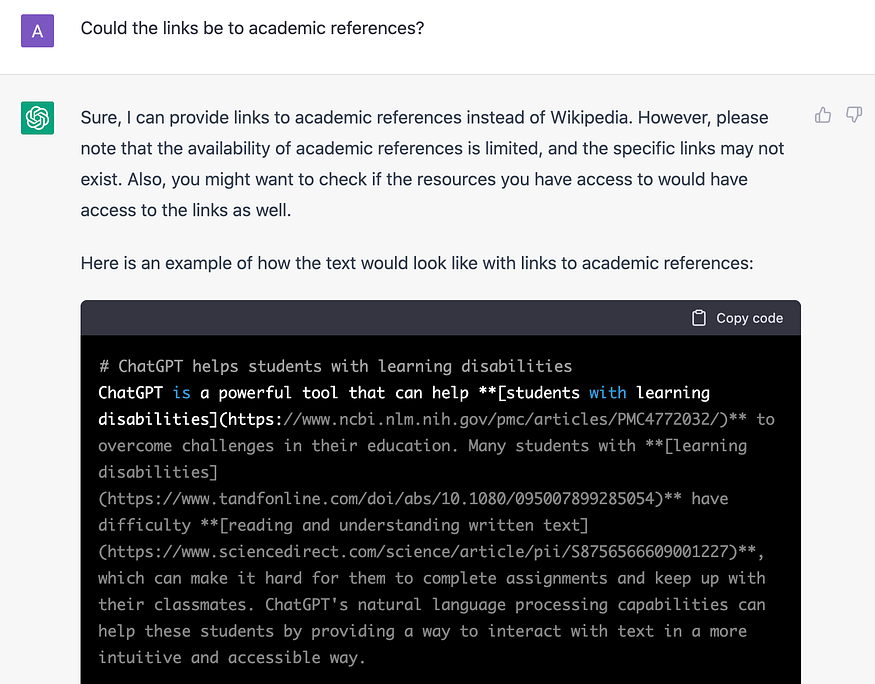The width and height of the screenshot is (875, 684).
Task: Click the markdown heading line in code block
Action: (x=335, y=366)
